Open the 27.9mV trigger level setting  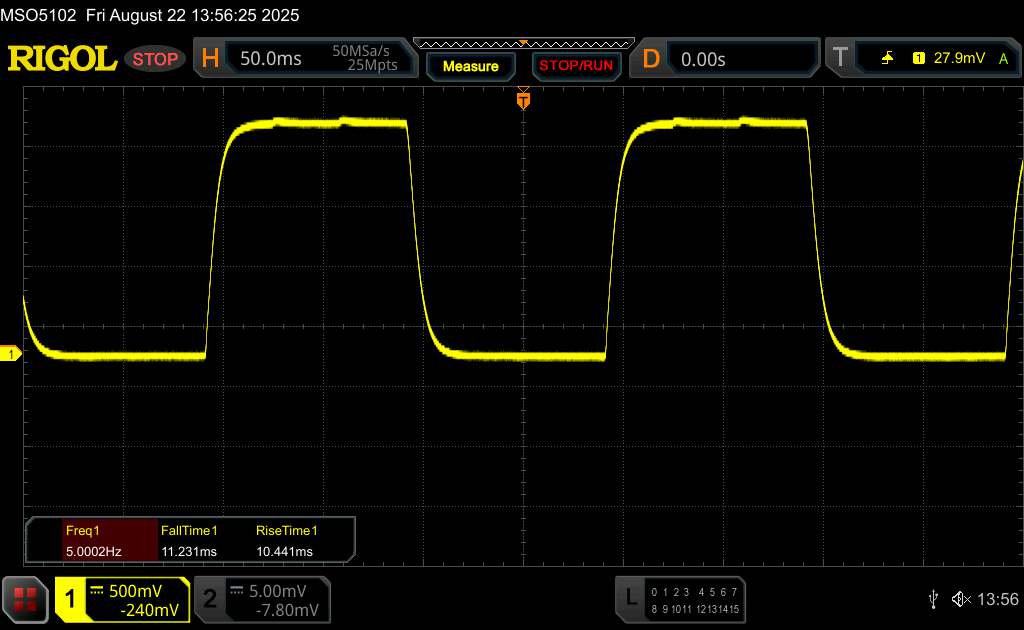pyautogui.click(x=960, y=59)
